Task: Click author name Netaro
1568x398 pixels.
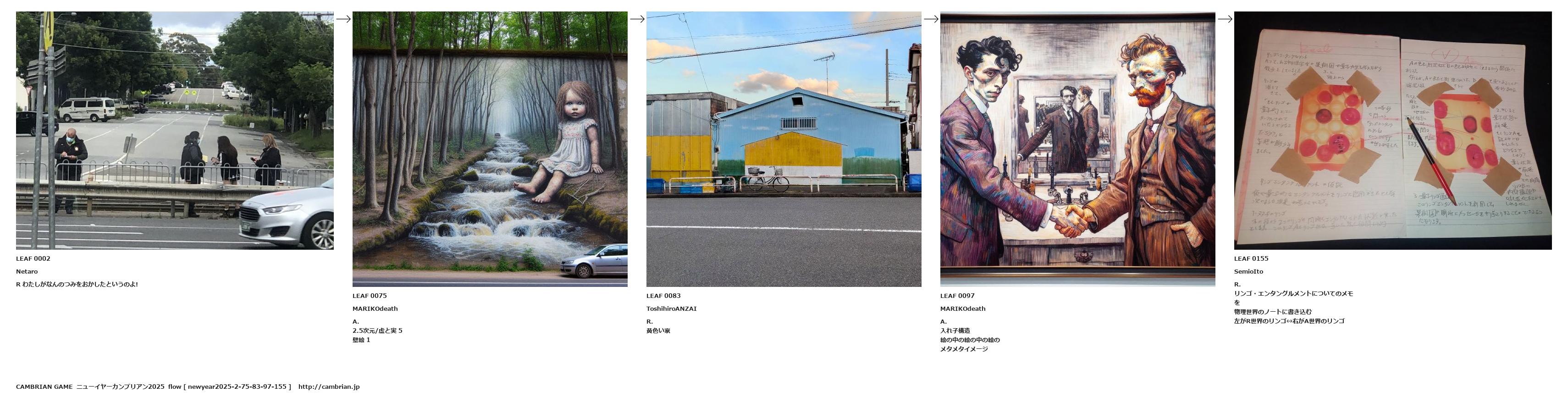Action: pyautogui.click(x=27, y=271)
